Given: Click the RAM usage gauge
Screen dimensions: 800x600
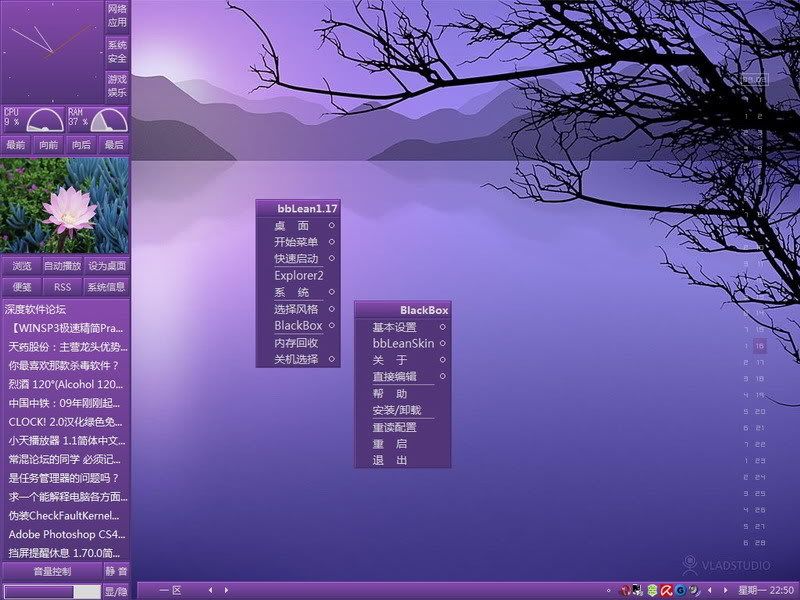Looking at the screenshot, I should point(98,119).
